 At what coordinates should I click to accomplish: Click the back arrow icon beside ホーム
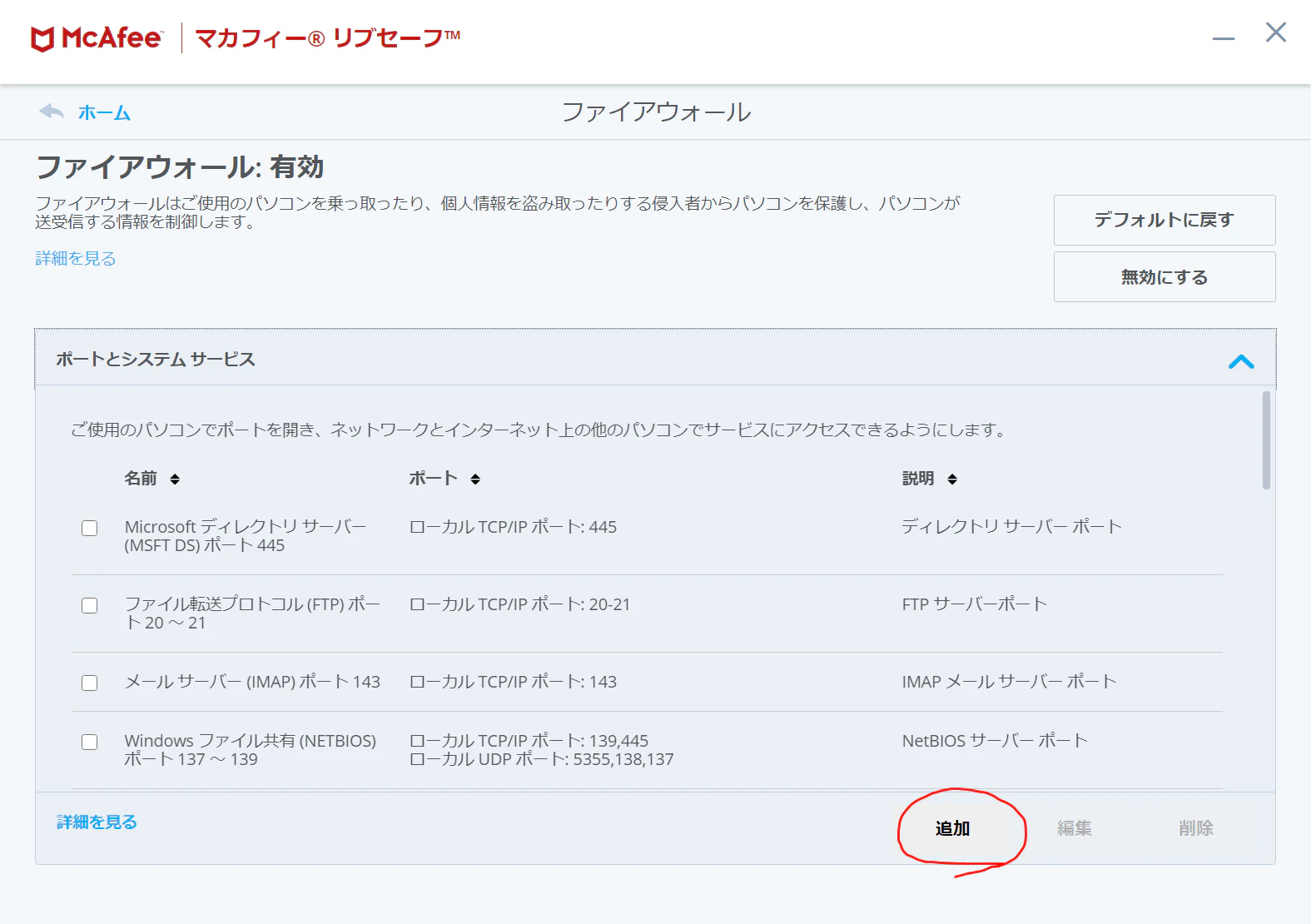[52, 112]
